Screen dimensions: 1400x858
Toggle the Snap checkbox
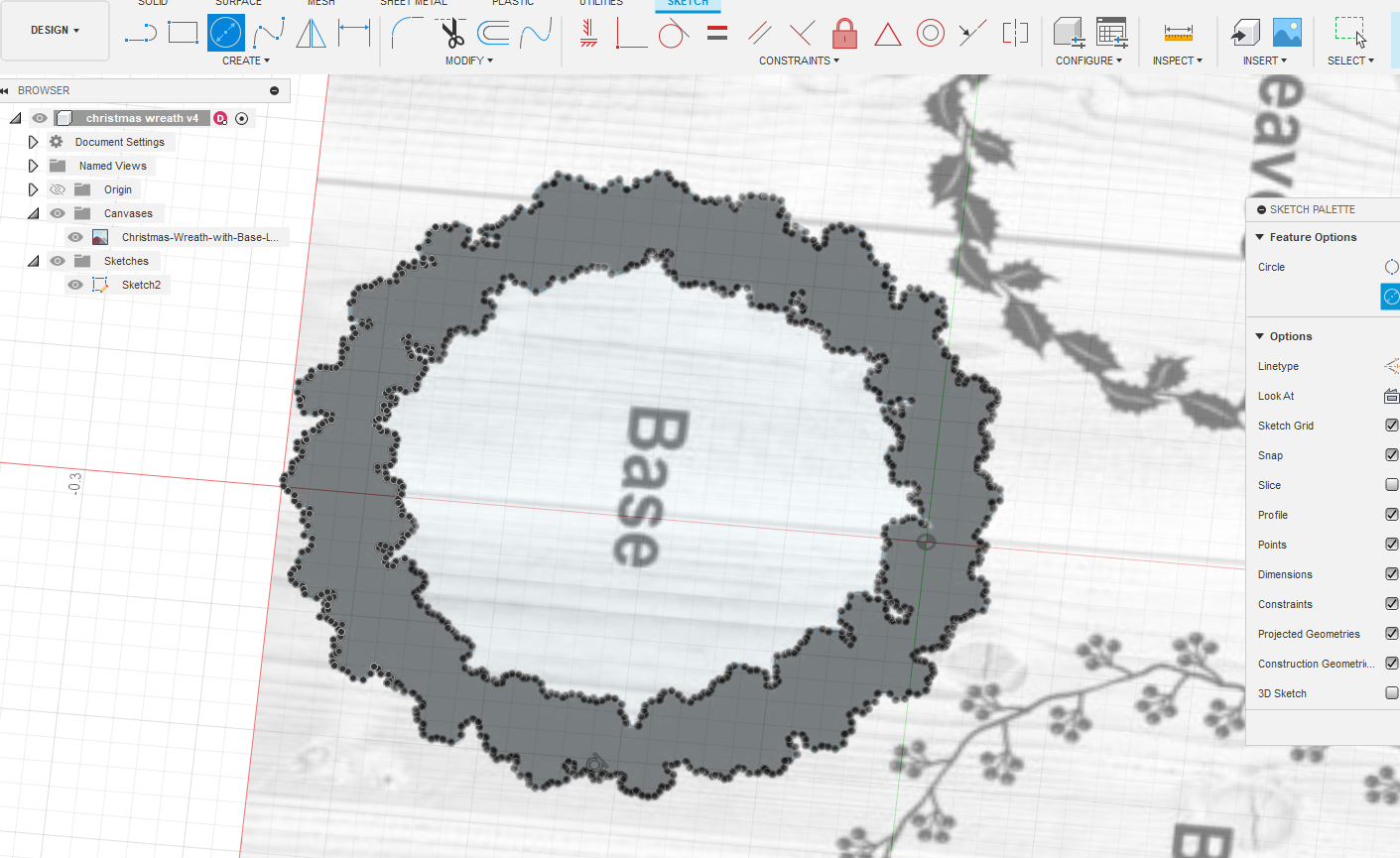(1392, 455)
